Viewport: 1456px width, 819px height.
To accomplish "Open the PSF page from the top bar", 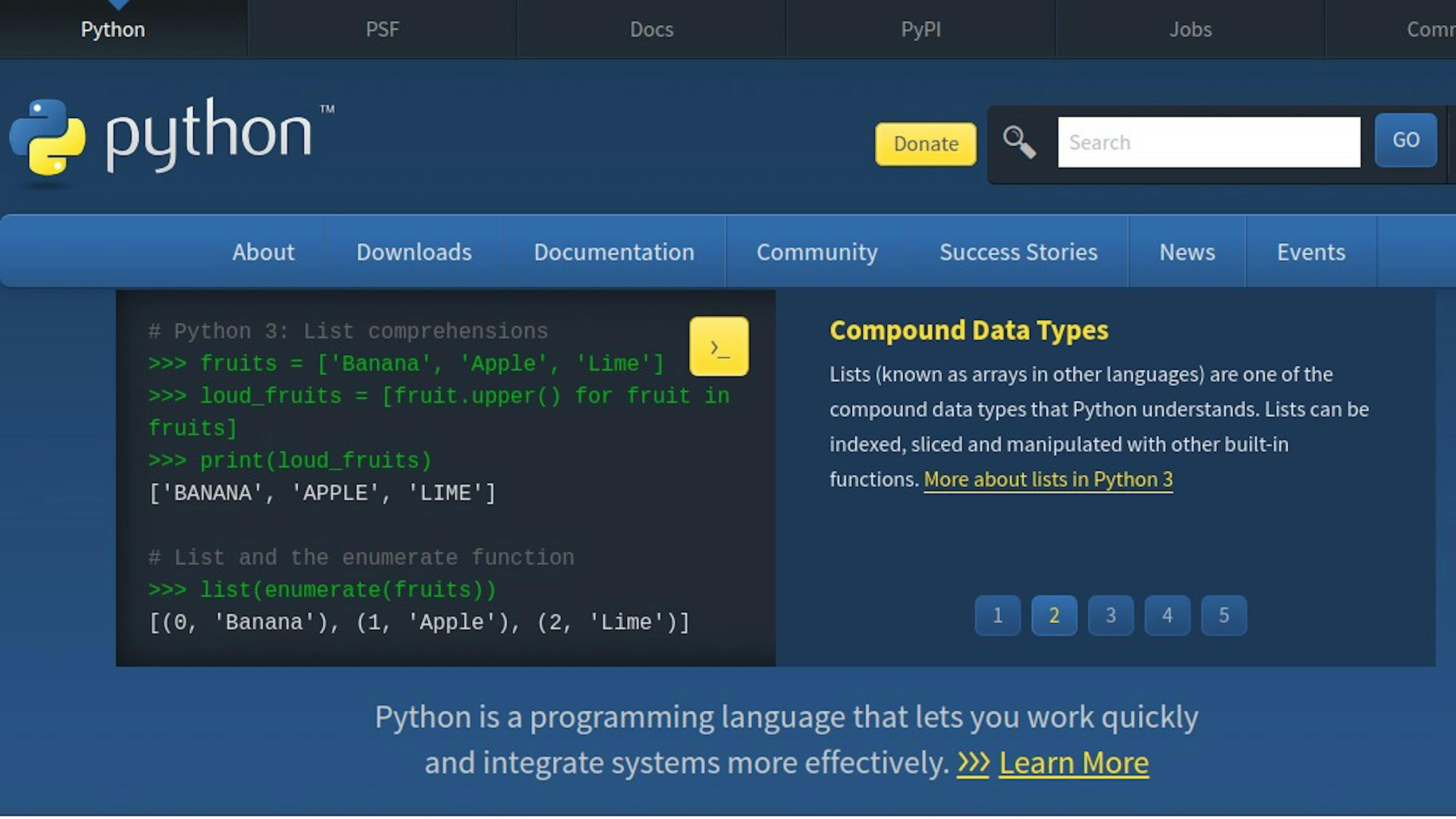I will pyautogui.click(x=383, y=29).
